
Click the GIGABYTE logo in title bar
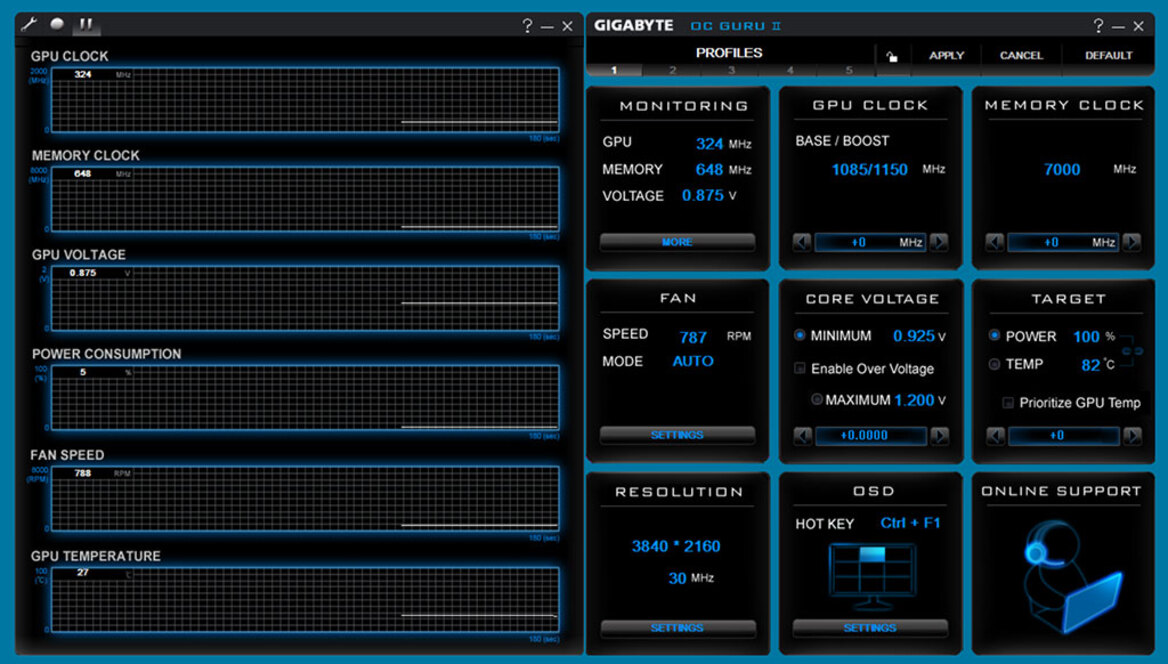point(633,25)
